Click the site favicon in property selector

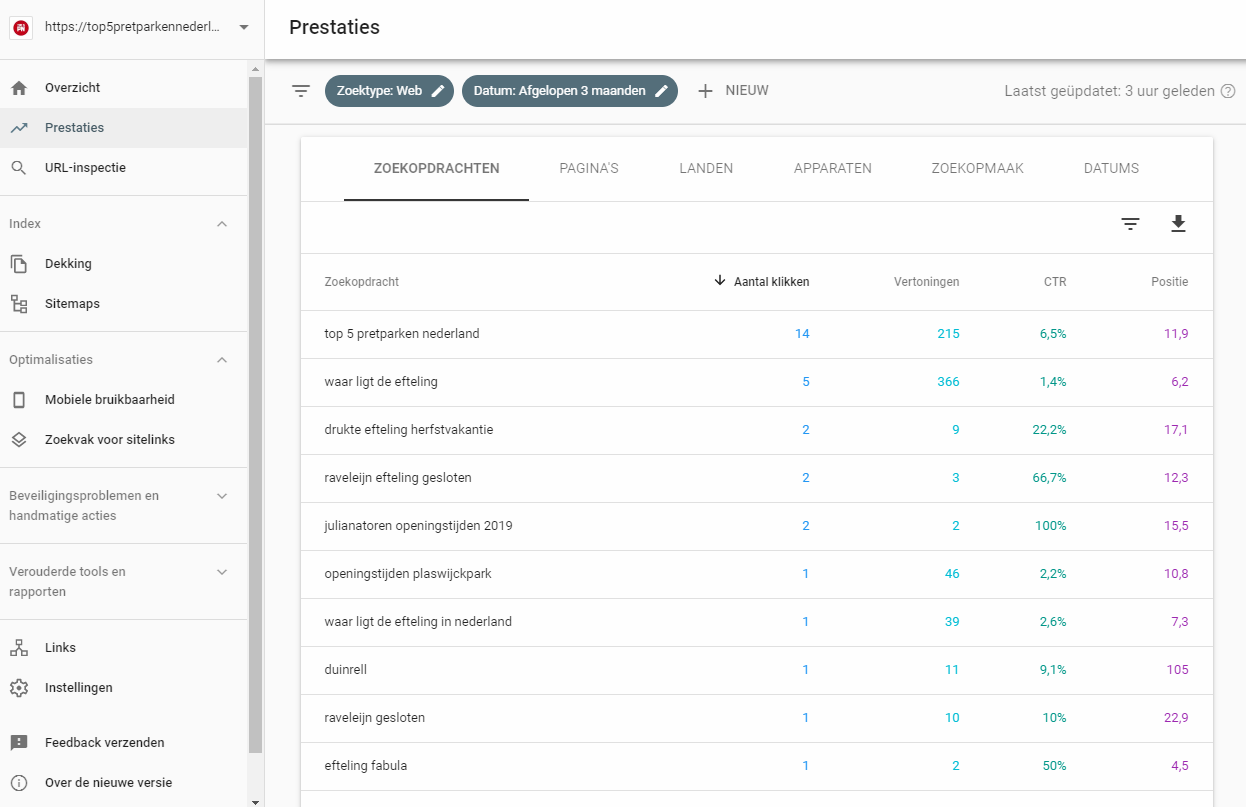tap(19, 28)
